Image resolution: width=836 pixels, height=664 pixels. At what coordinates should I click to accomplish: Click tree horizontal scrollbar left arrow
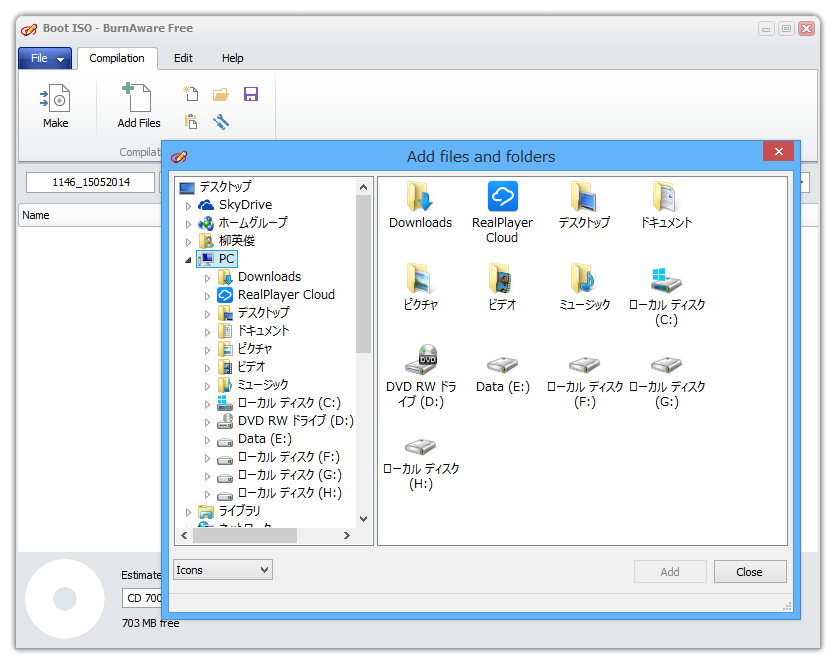click(184, 535)
